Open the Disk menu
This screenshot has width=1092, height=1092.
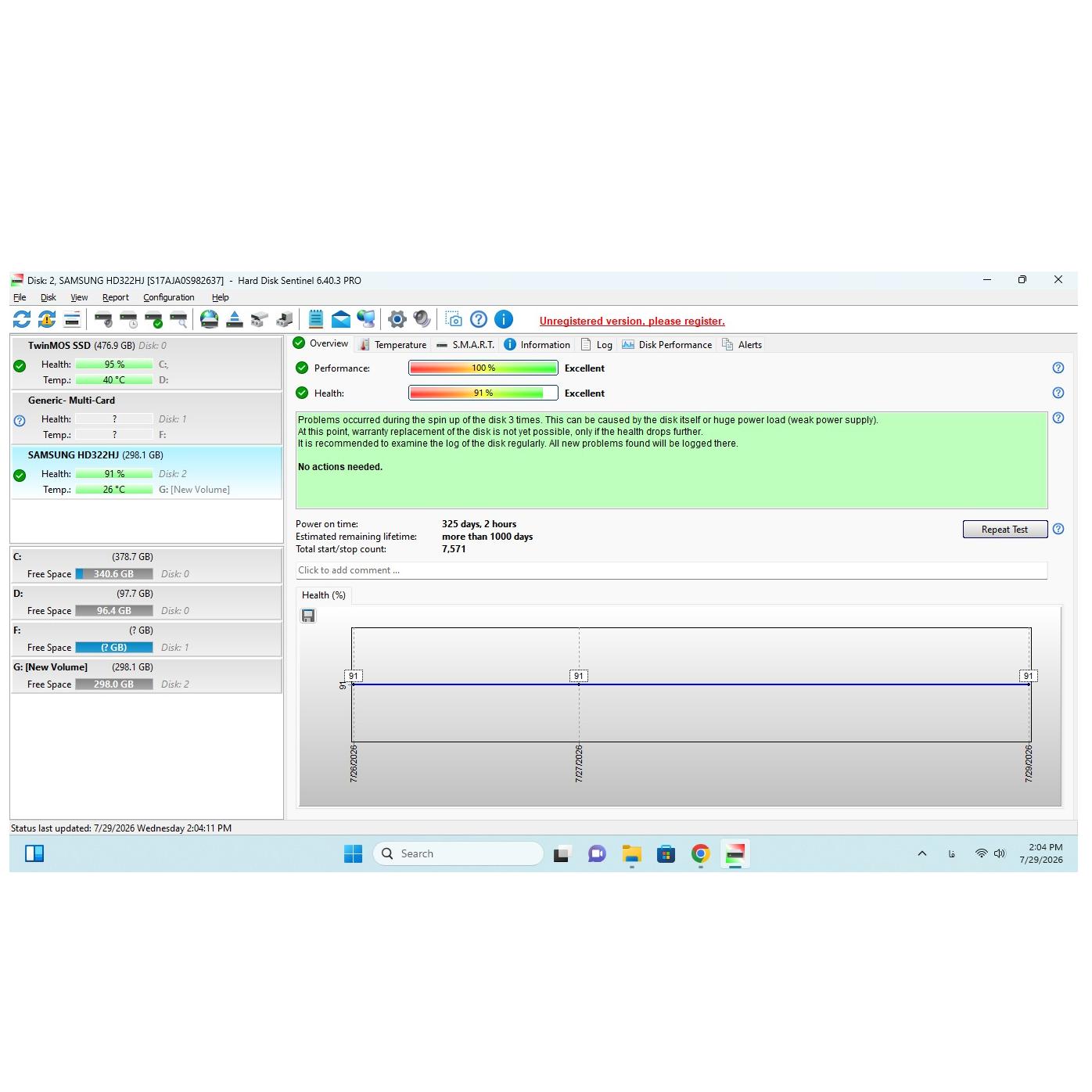[x=48, y=297]
